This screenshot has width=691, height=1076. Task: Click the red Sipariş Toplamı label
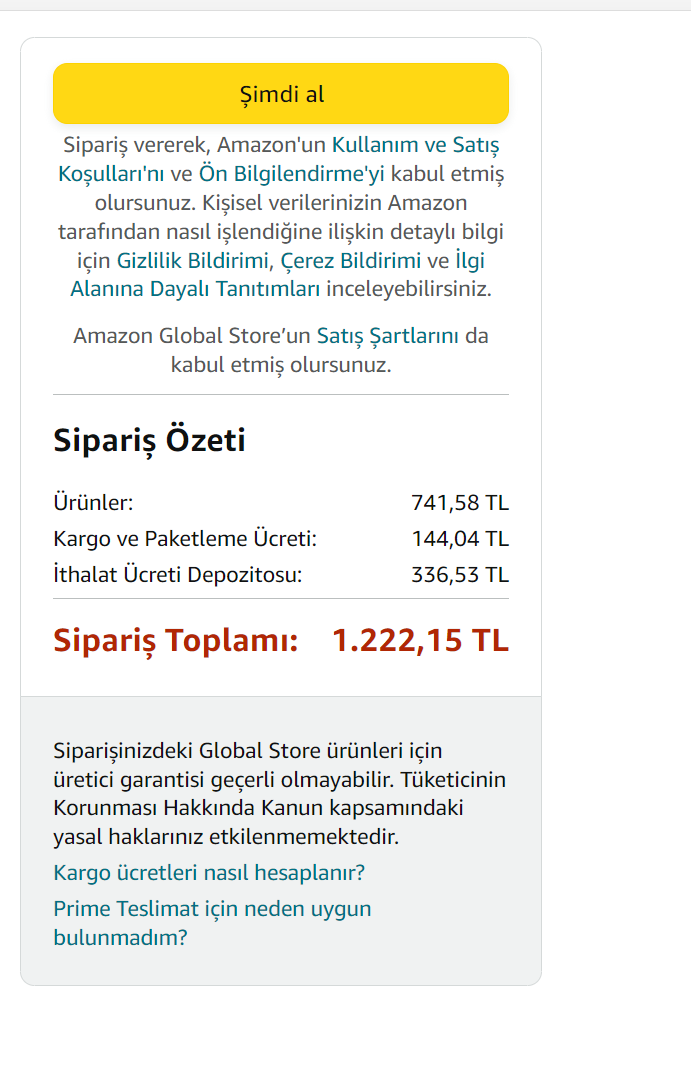click(176, 641)
